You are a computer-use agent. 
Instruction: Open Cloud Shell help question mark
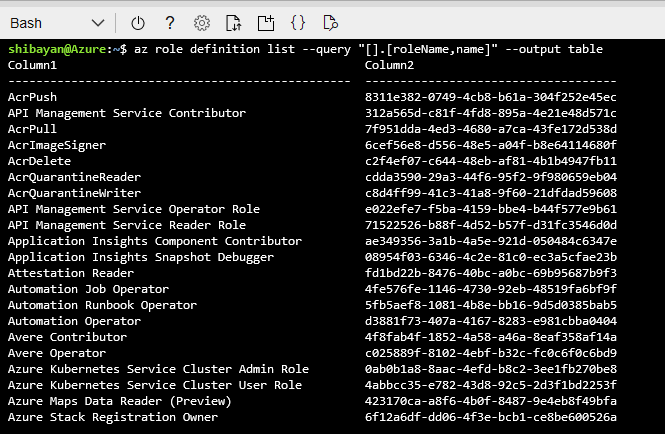pos(170,23)
